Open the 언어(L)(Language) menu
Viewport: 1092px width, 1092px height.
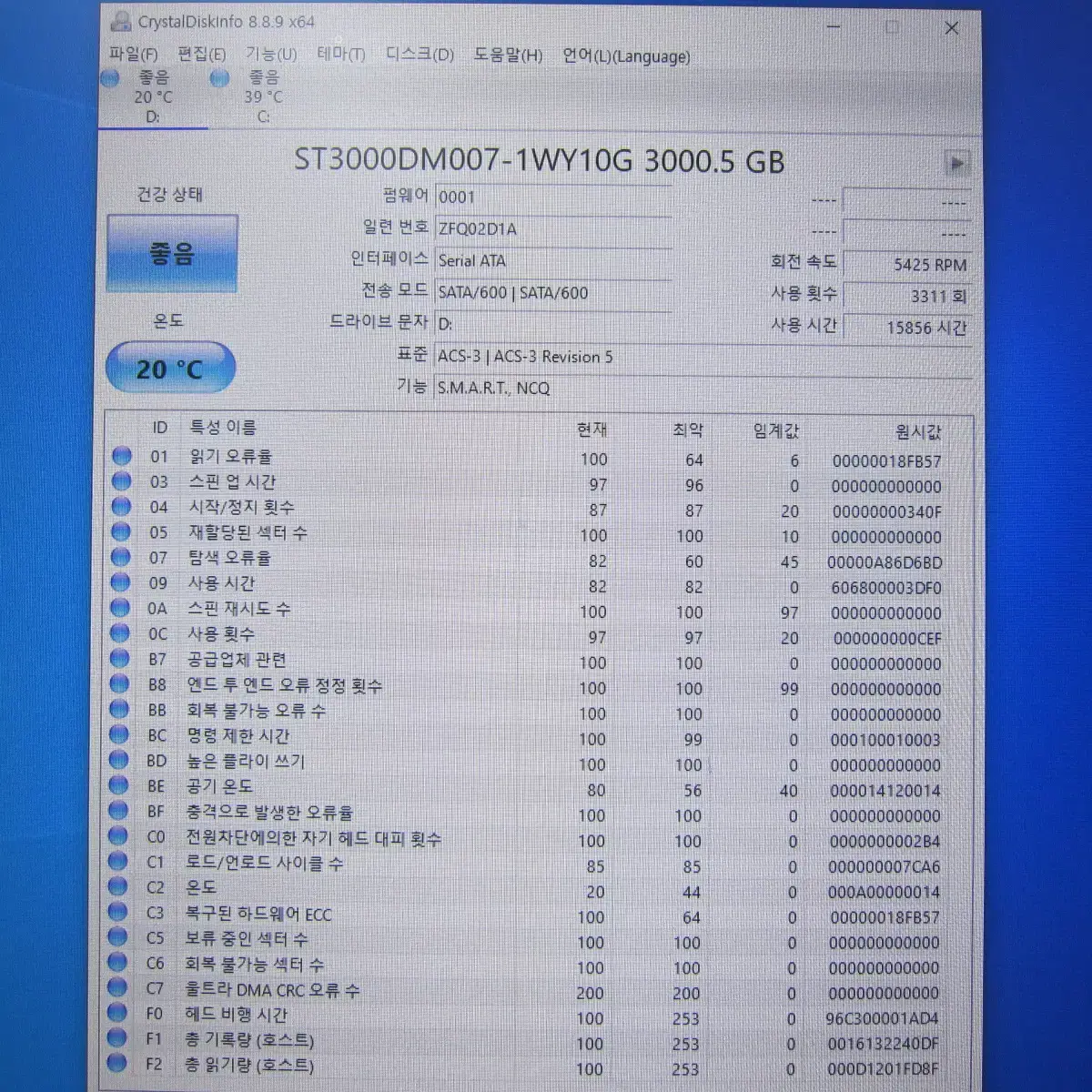point(626,56)
